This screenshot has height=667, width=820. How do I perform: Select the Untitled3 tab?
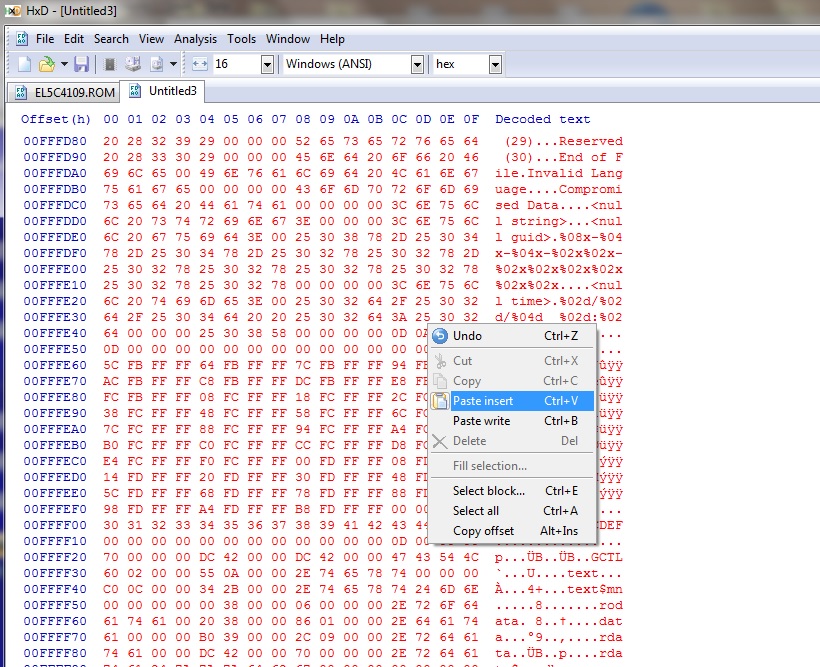coord(162,91)
